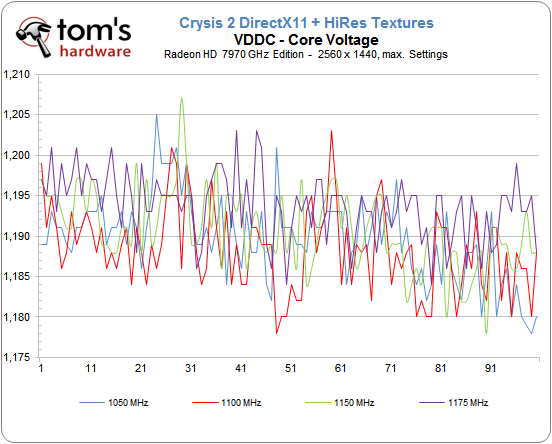
Task: Click the x-axis label 11
Action: coord(91,368)
